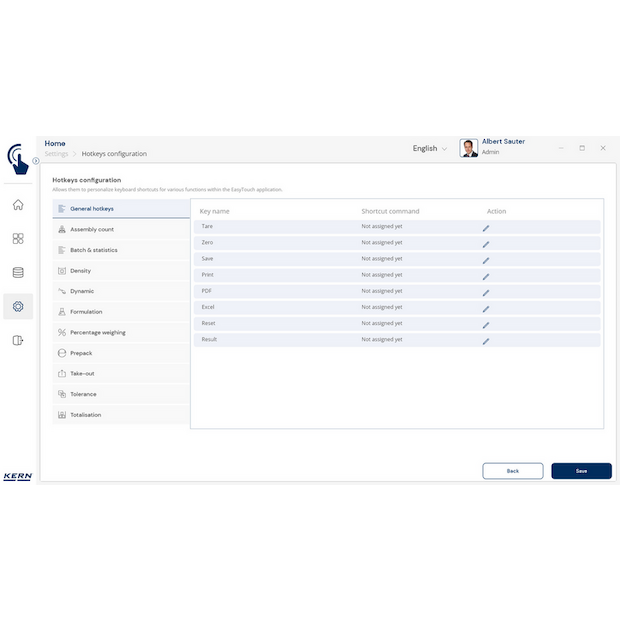Screen dimensions: 620x620
Task: Select the Assembly count hotkeys tab
Action: click(x=92, y=229)
